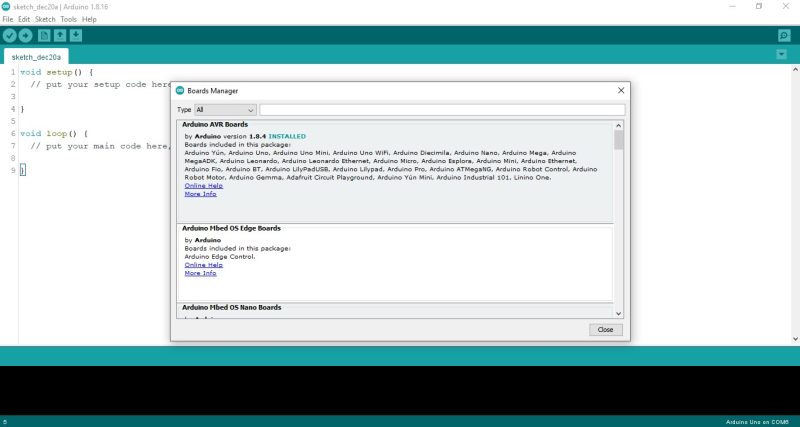Screen dimensions: 800x427
Task: Click the Open sketch up-arrow icon
Action: 61,35
